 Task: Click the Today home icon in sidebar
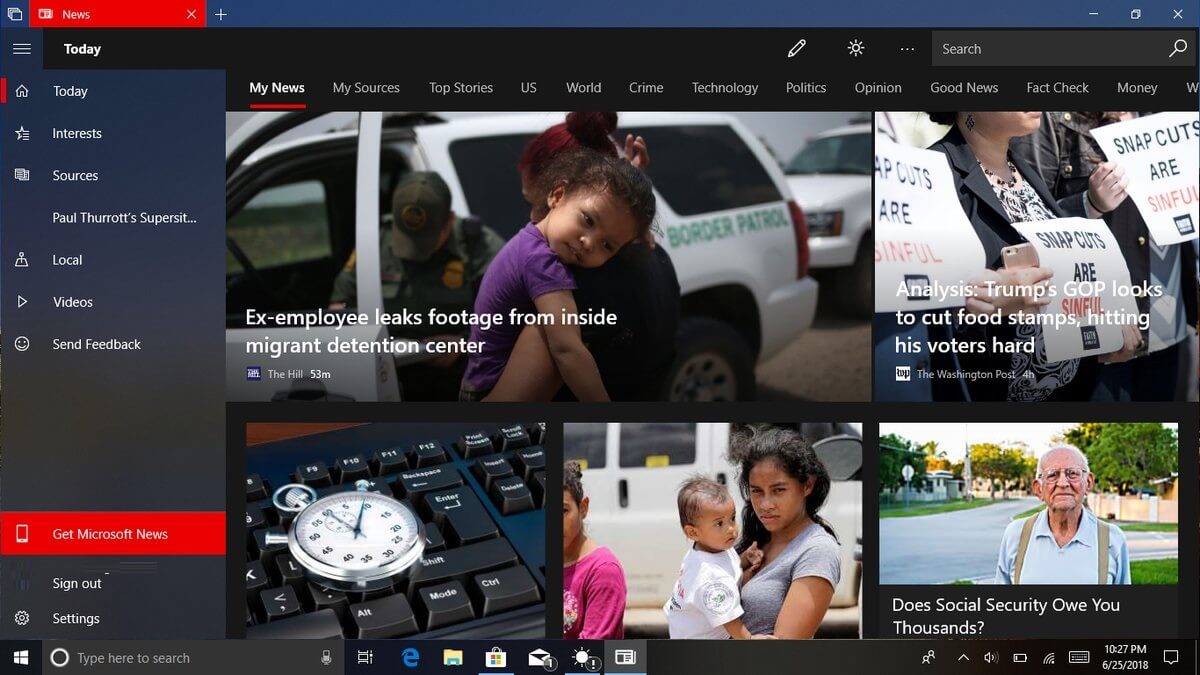click(x=22, y=91)
